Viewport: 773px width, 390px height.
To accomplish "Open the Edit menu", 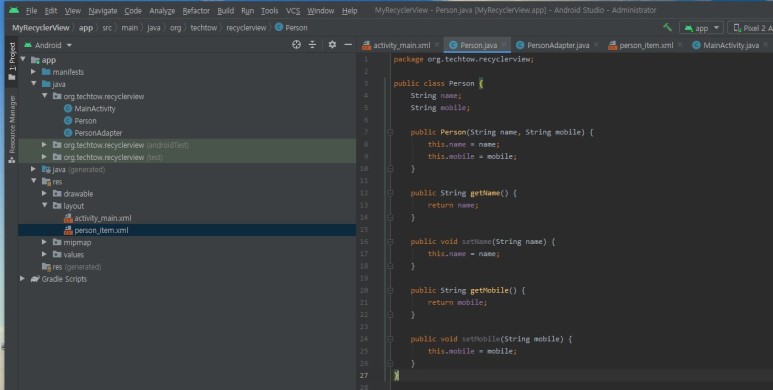I will click(x=50, y=10).
